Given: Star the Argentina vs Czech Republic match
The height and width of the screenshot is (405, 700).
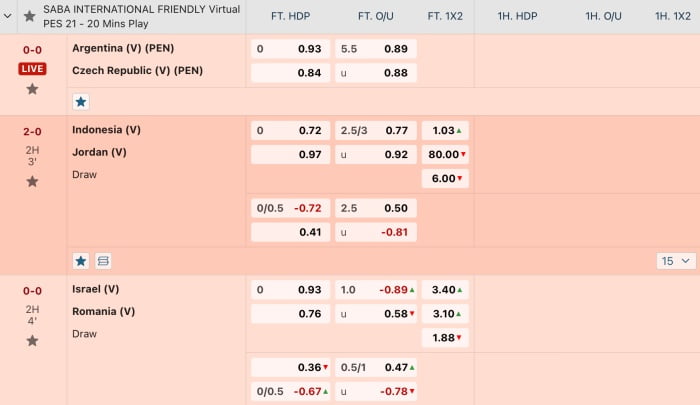Looking at the screenshot, I should click(32, 89).
